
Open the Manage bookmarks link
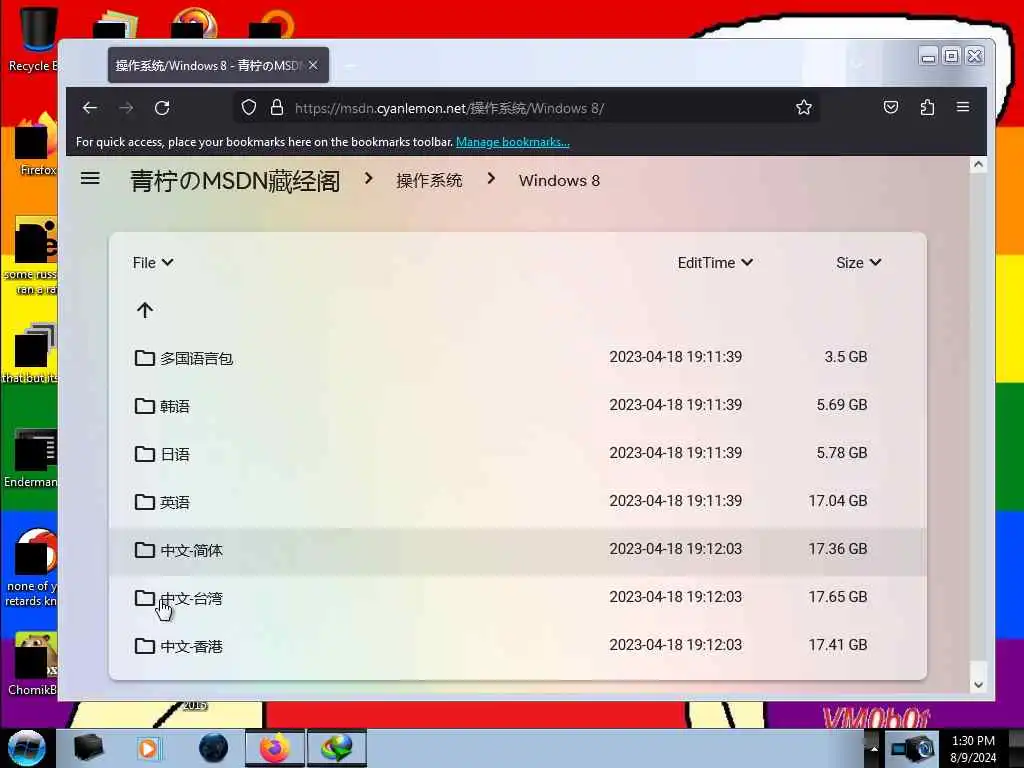click(513, 142)
